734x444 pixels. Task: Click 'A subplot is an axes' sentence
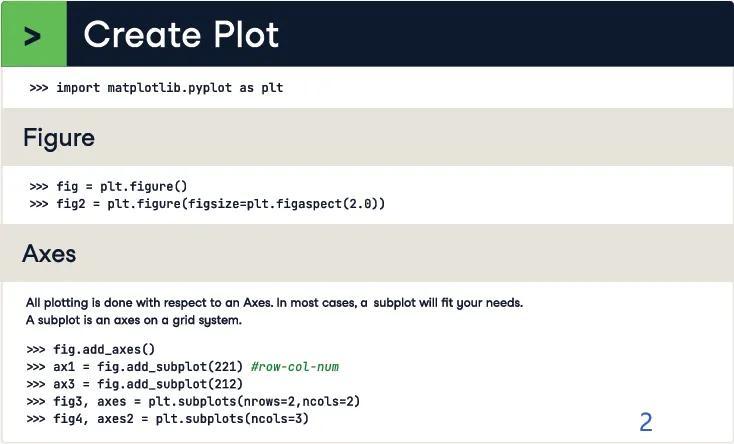click(x=133, y=320)
